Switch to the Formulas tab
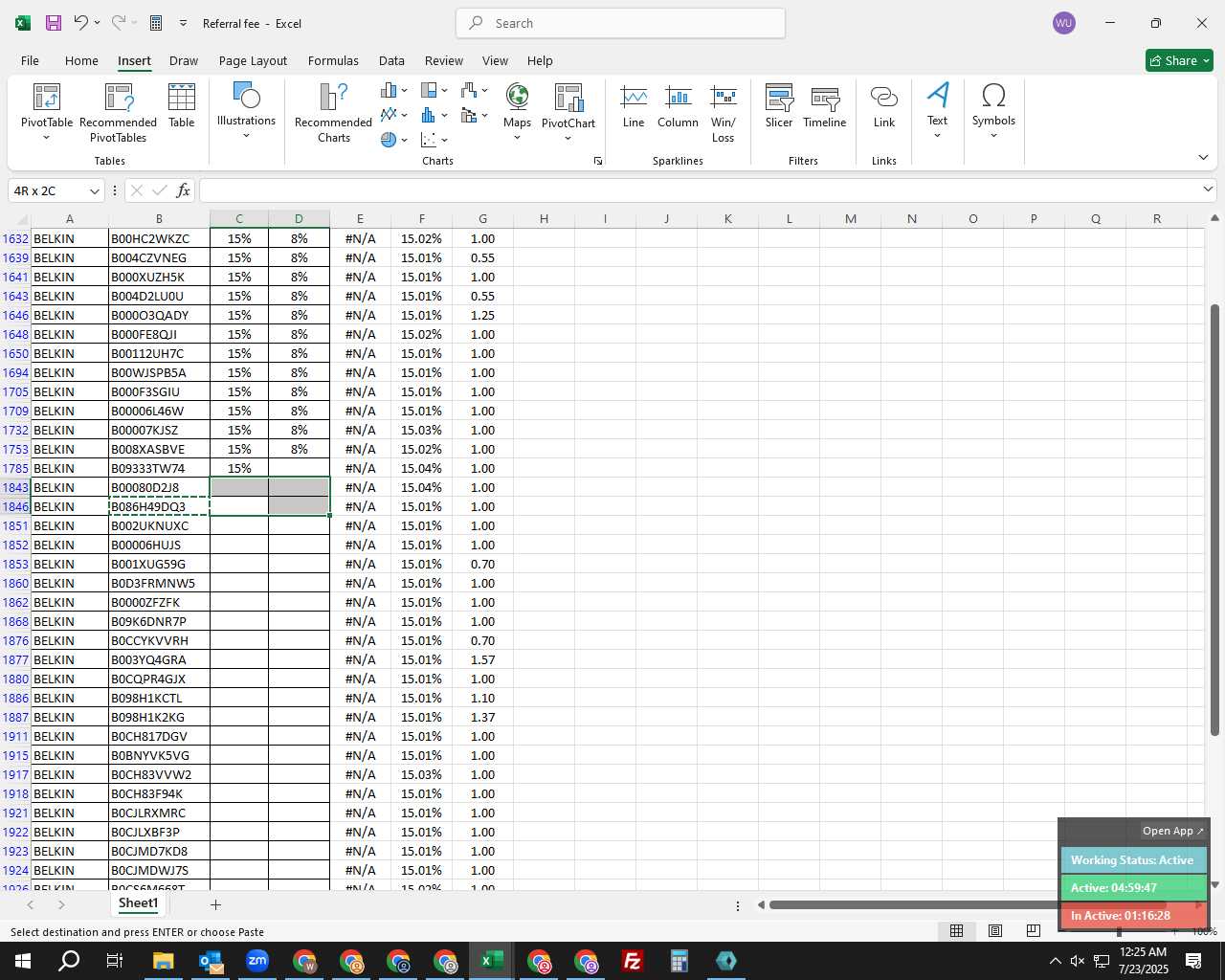Image resolution: width=1225 pixels, height=980 pixels. 333,60
